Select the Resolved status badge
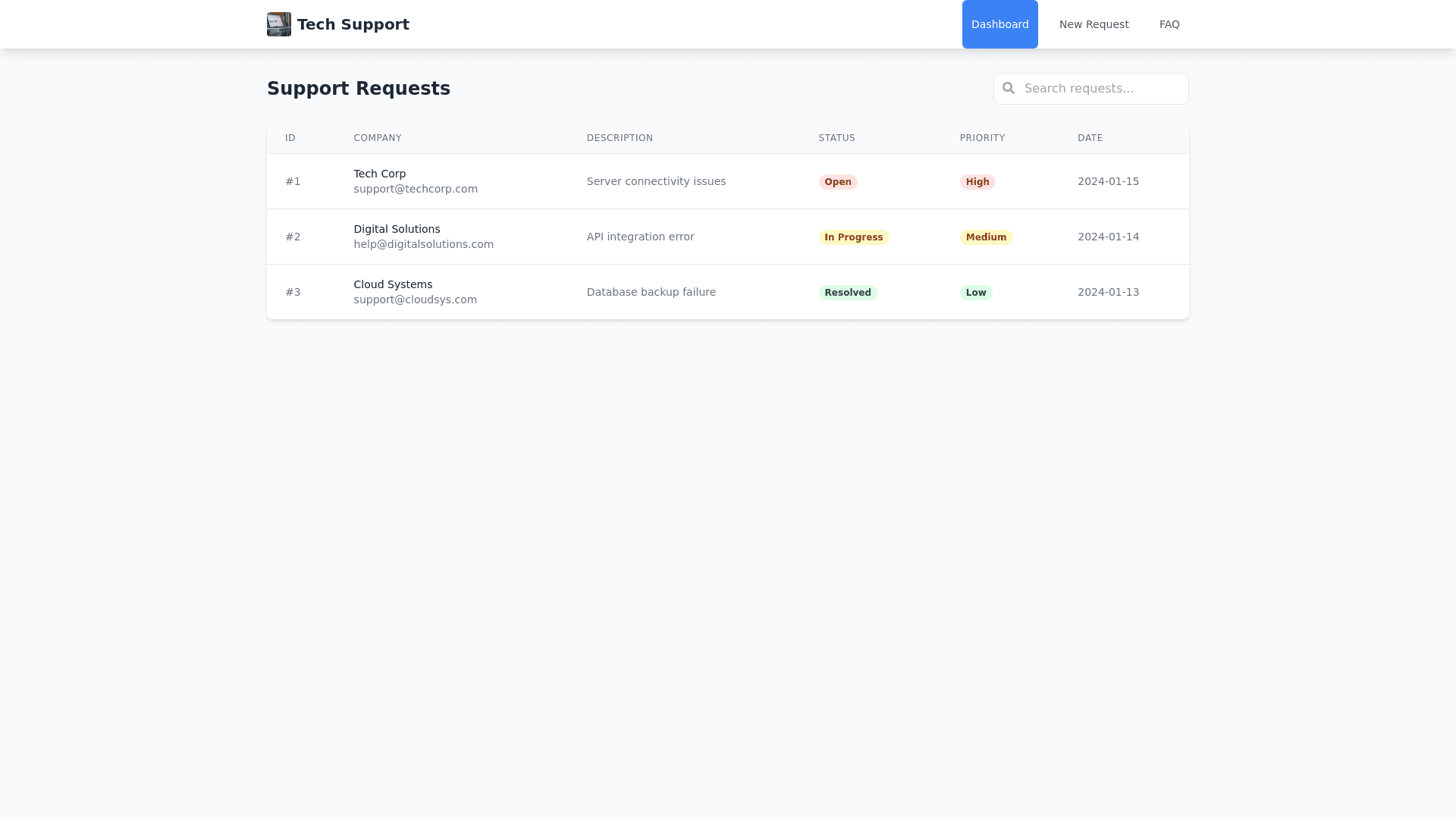 click(847, 293)
